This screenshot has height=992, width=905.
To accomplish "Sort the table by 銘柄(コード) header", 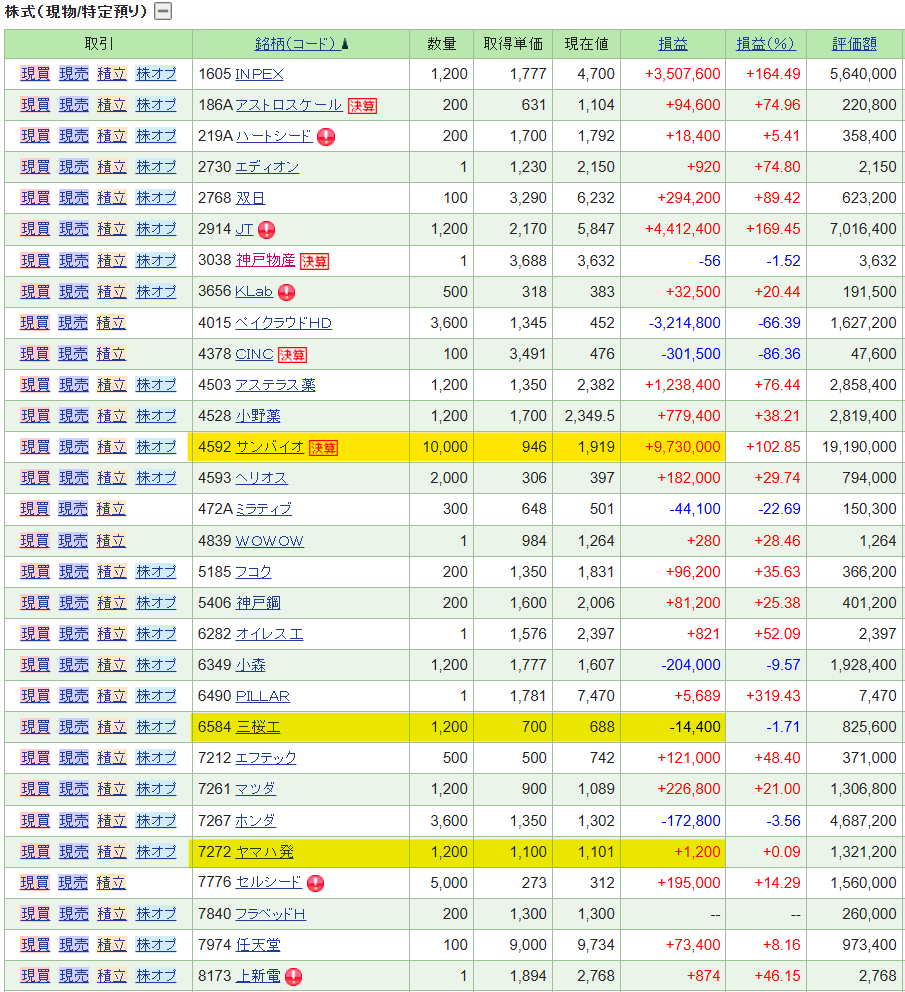I will [x=296, y=44].
